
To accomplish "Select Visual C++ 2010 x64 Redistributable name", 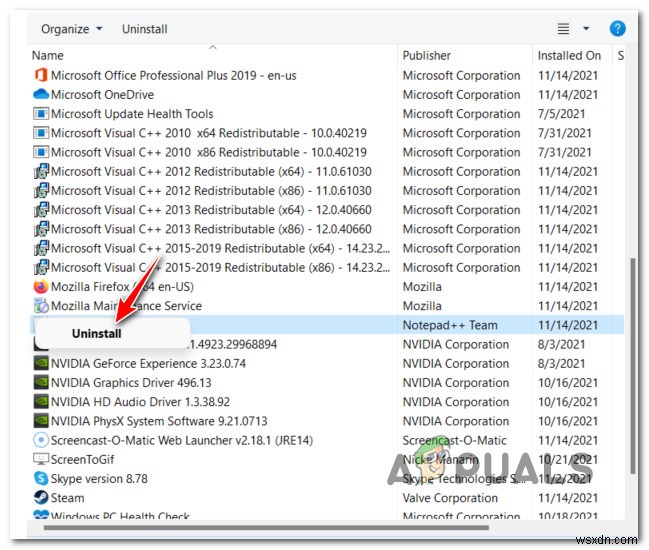I will 209,133.
